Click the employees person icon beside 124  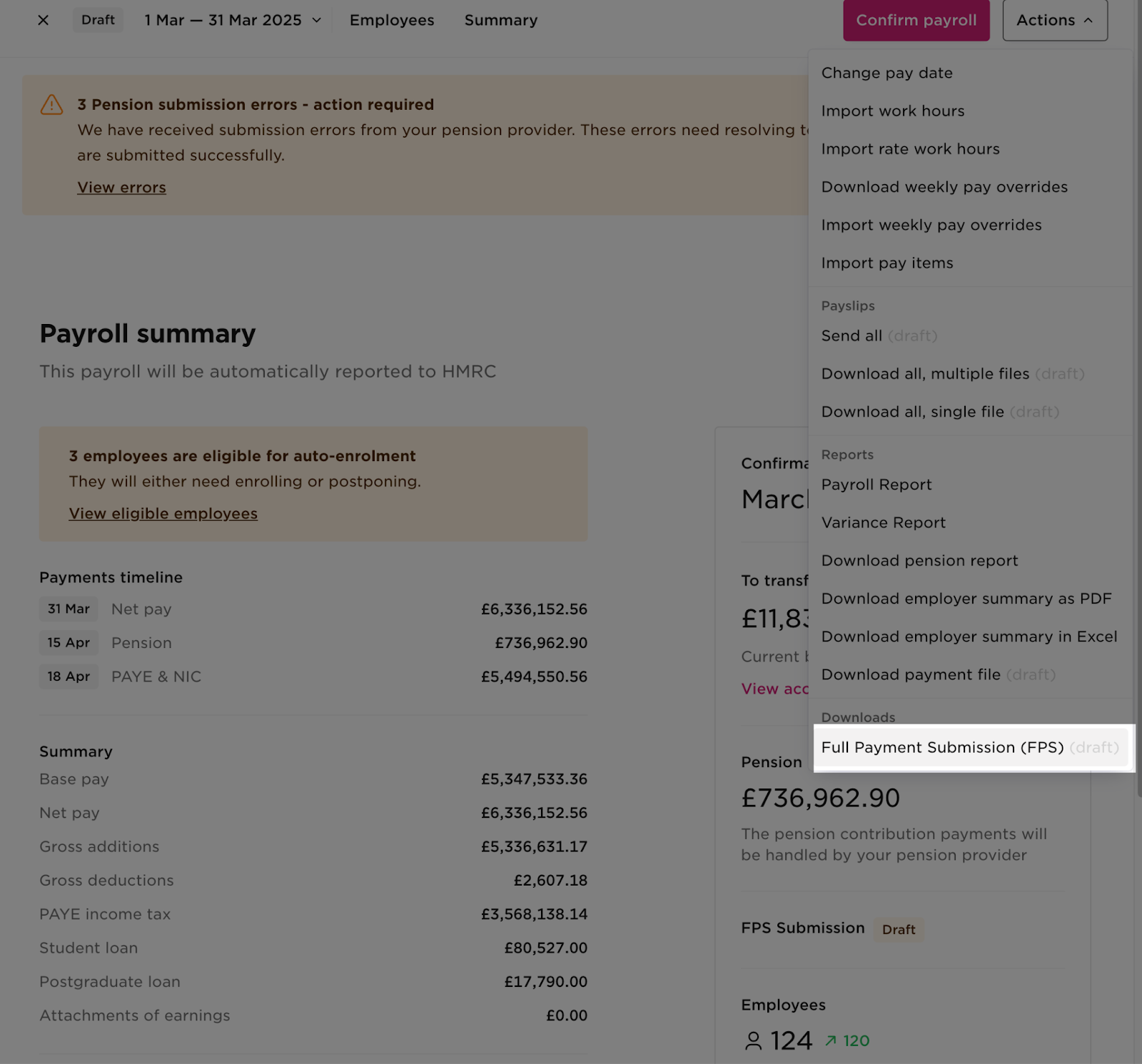[753, 1040]
